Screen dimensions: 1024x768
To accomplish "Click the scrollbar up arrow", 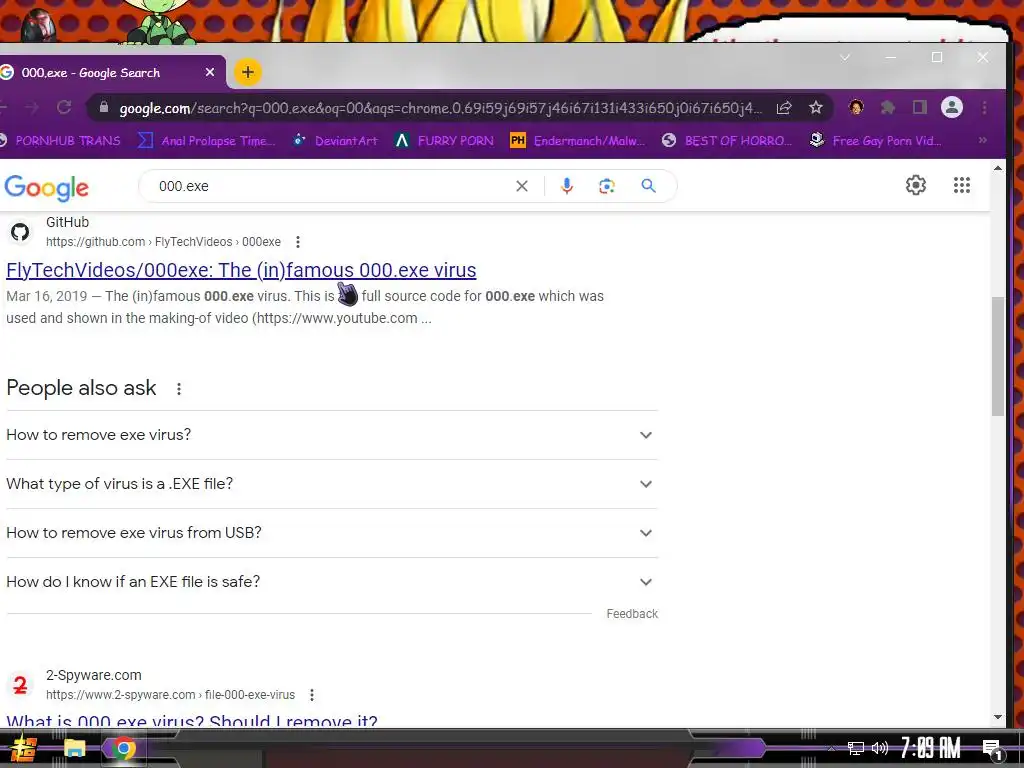I will tap(998, 168).
